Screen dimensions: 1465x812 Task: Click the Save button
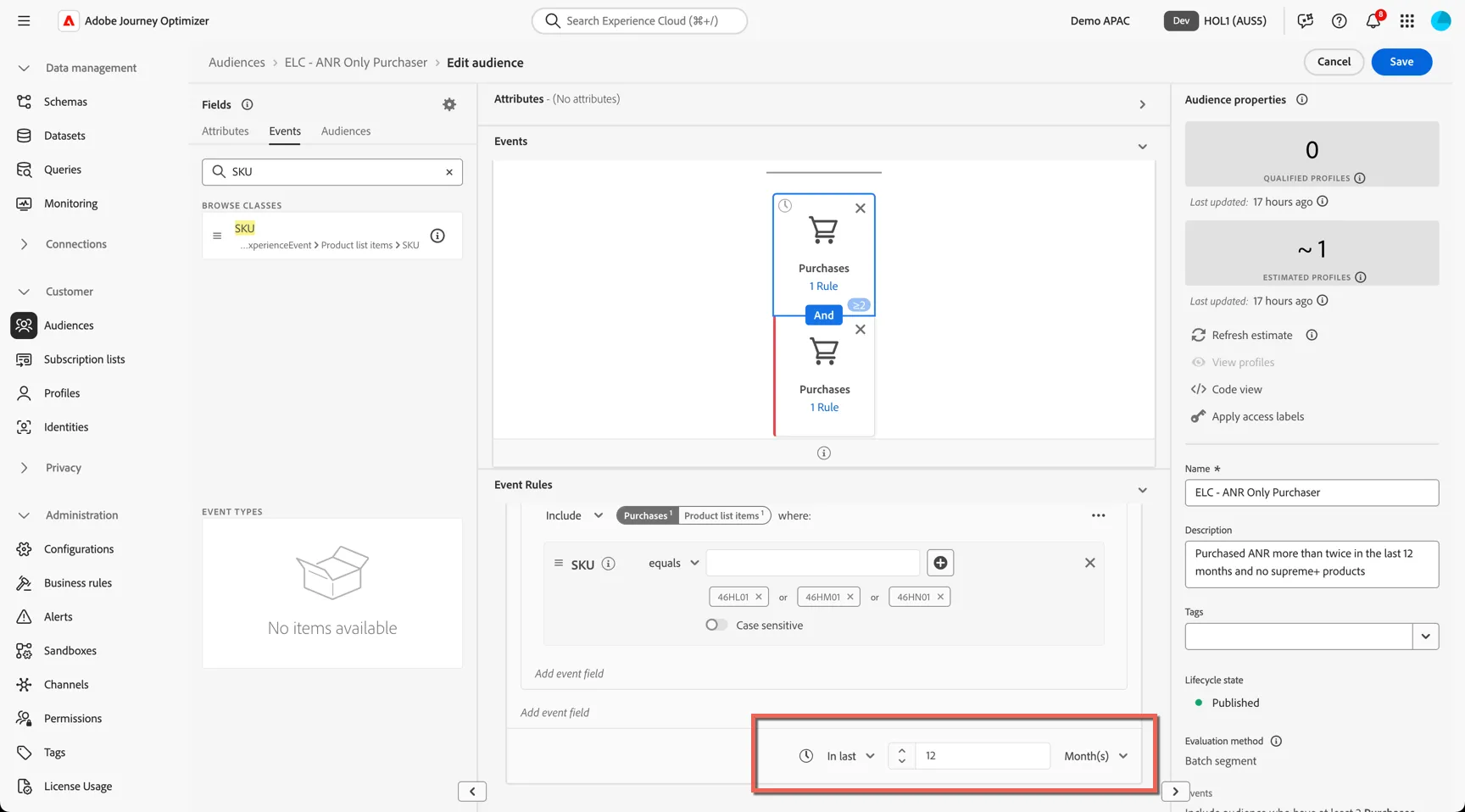tap(1401, 62)
